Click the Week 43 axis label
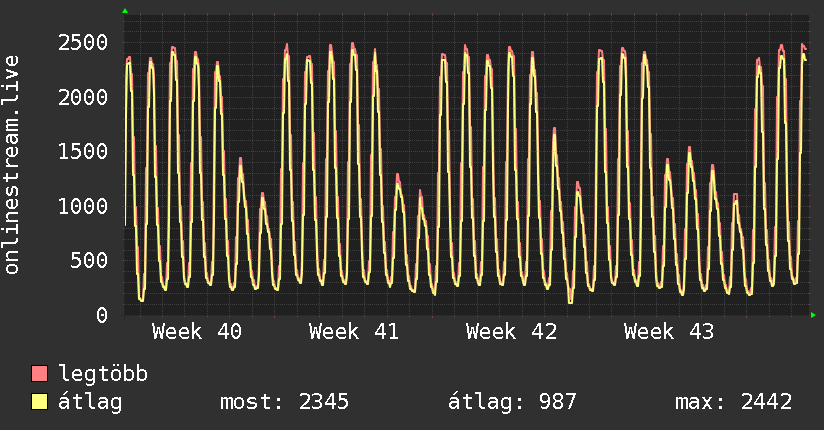The height and width of the screenshot is (430, 824). coord(669,332)
